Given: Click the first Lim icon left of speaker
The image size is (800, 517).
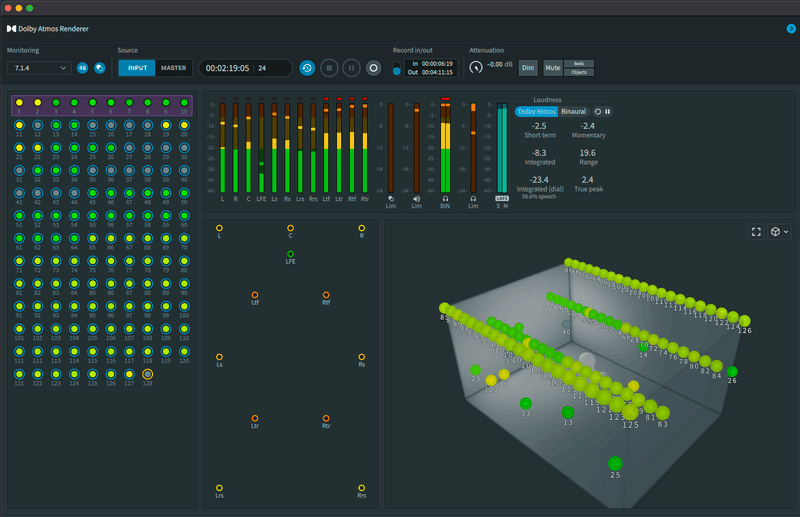Looking at the screenshot, I should (391, 199).
